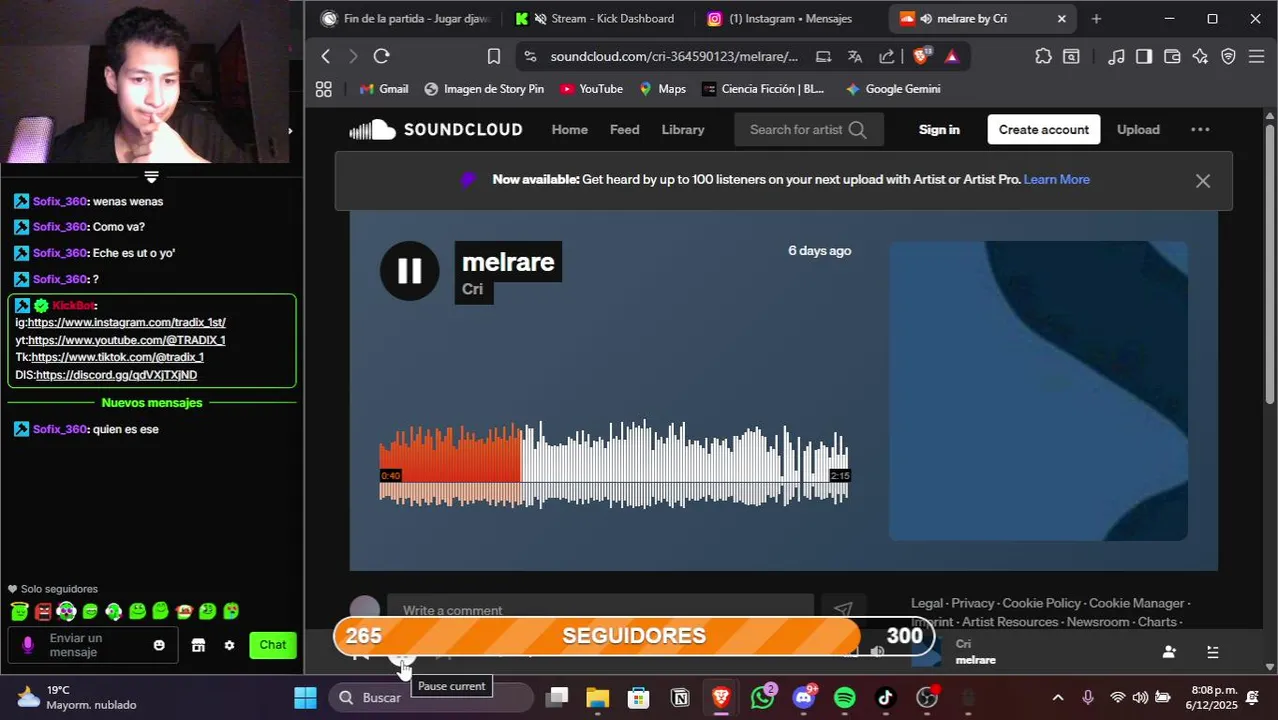Dismiss the Now available banner
This screenshot has width=1278, height=720.
[x=1203, y=181]
